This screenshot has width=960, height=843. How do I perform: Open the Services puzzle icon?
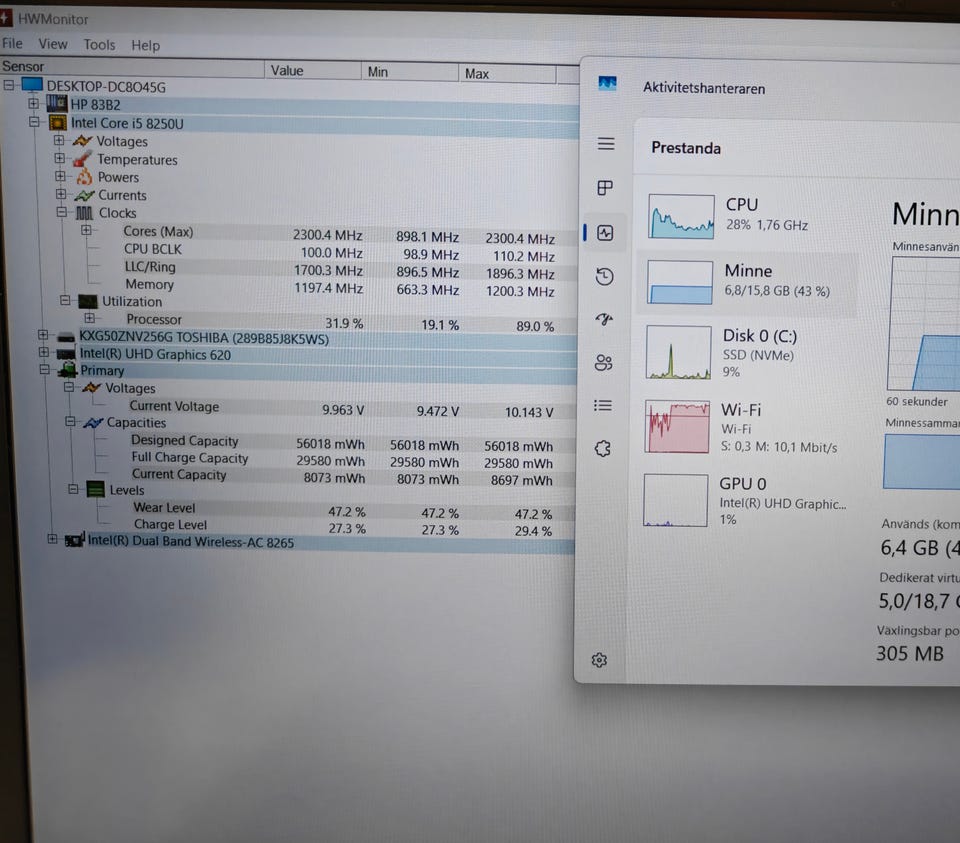coord(602,449)
